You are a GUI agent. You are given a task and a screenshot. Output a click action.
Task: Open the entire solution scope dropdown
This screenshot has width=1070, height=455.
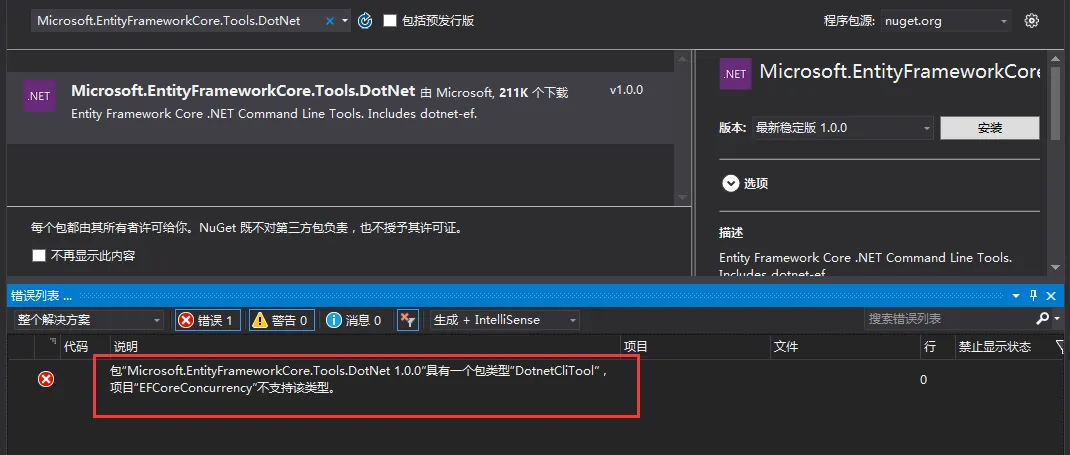(89, 320)
